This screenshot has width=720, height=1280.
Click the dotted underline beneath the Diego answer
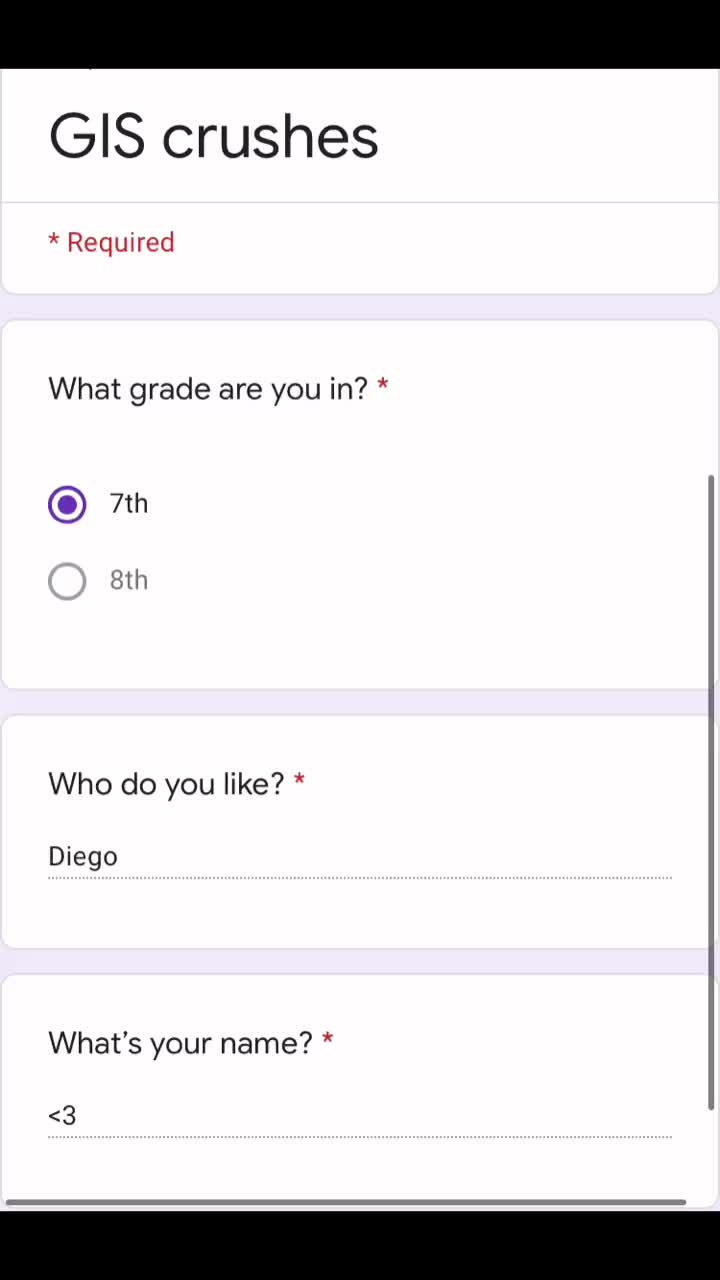360,878
